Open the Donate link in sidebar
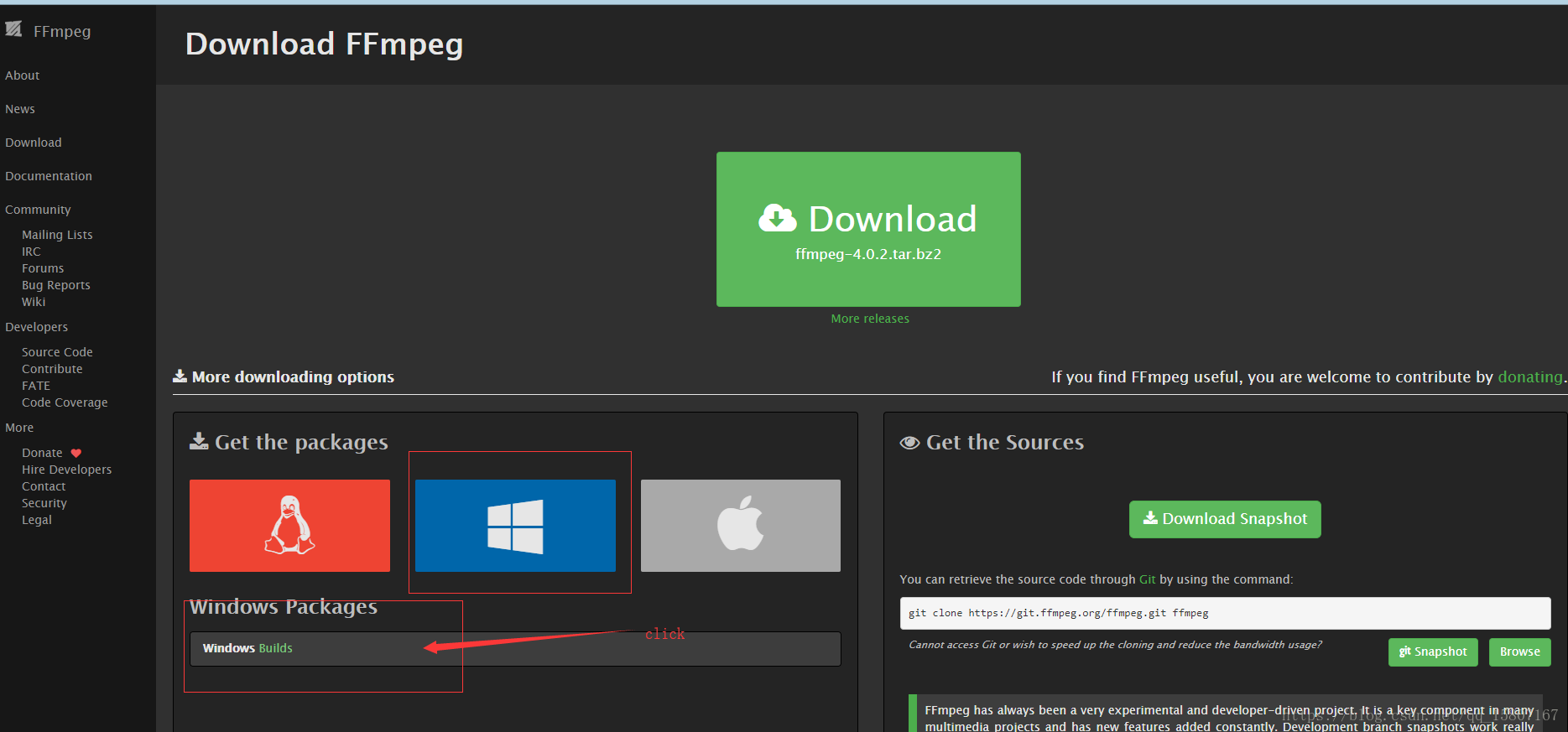Viewport: 1568px width, 732px height. click(42, 453)
